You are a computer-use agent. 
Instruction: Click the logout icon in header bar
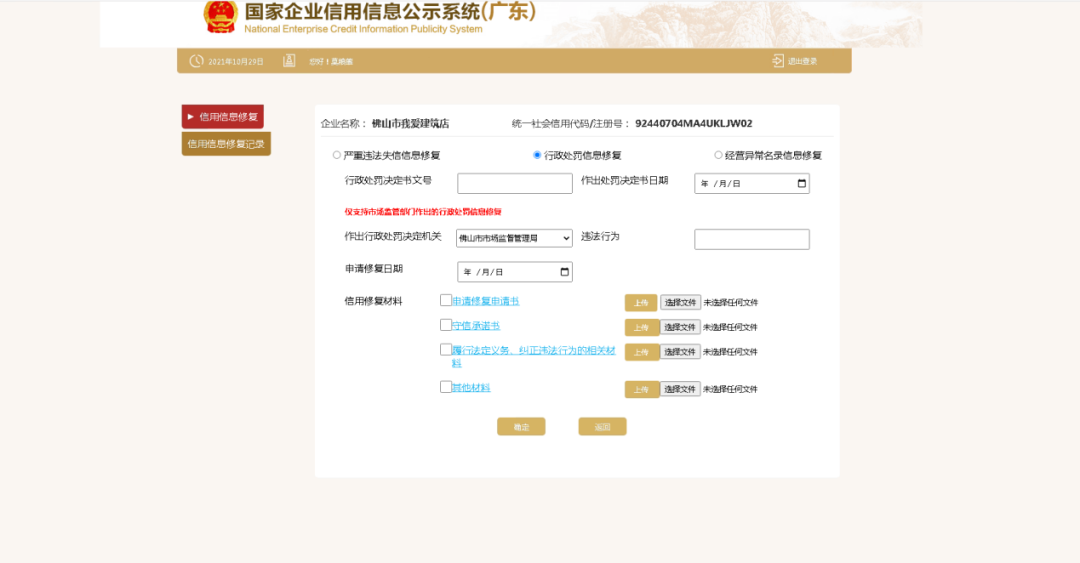(778, 61)
